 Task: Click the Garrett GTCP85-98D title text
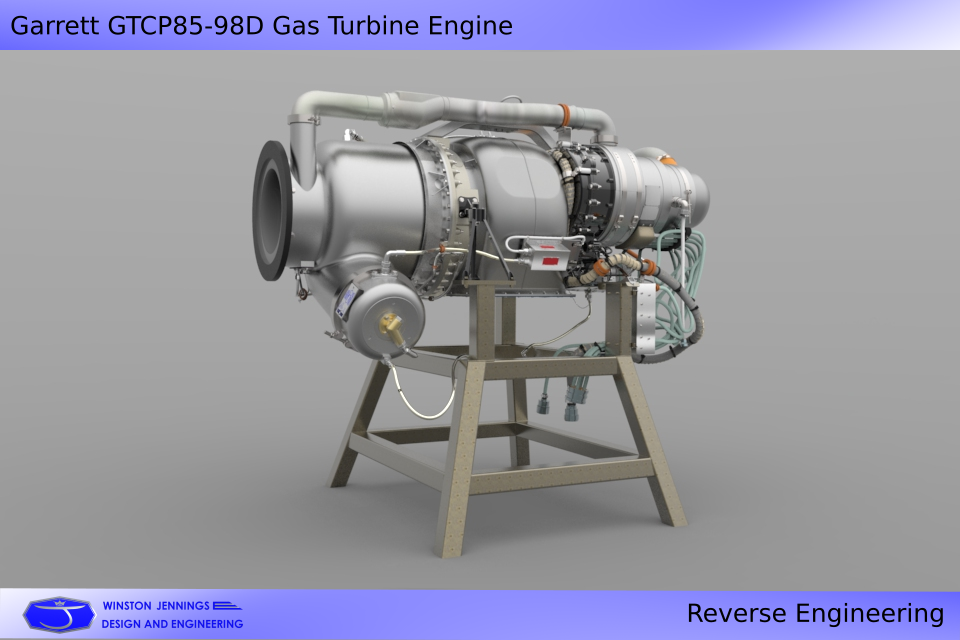point(264,27)
